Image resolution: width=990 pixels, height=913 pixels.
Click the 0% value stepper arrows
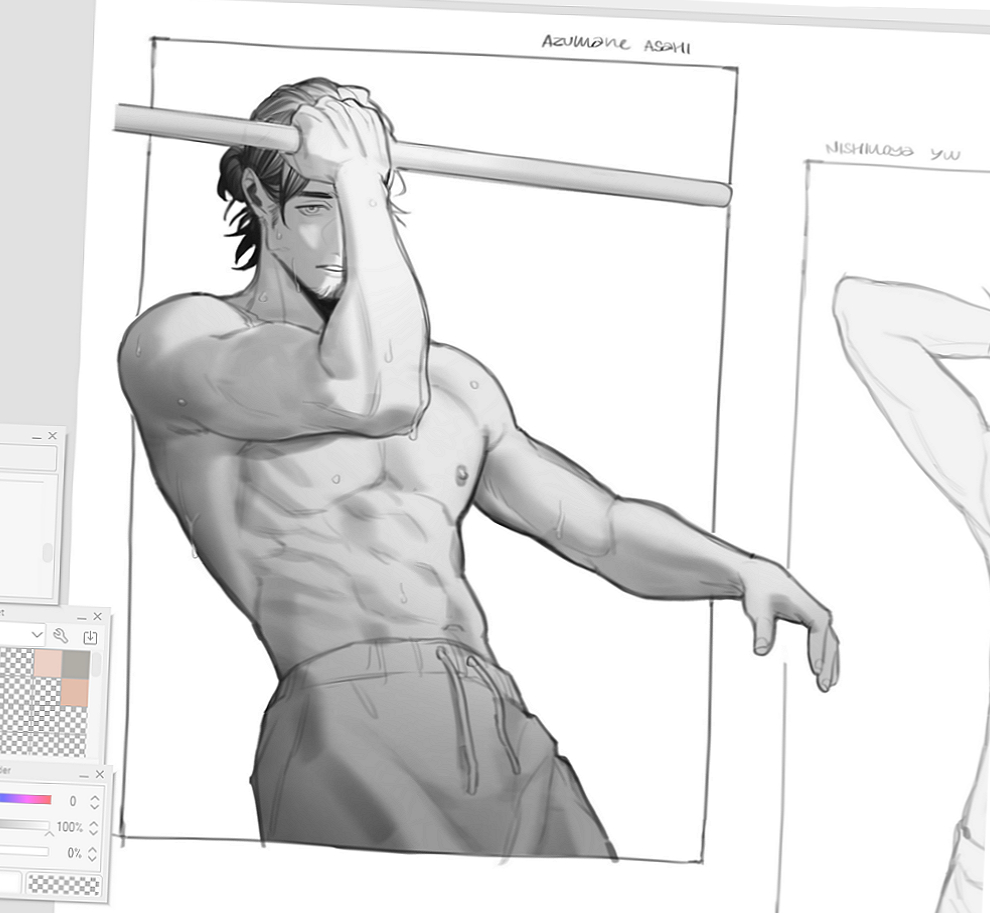tap(92, 854)
